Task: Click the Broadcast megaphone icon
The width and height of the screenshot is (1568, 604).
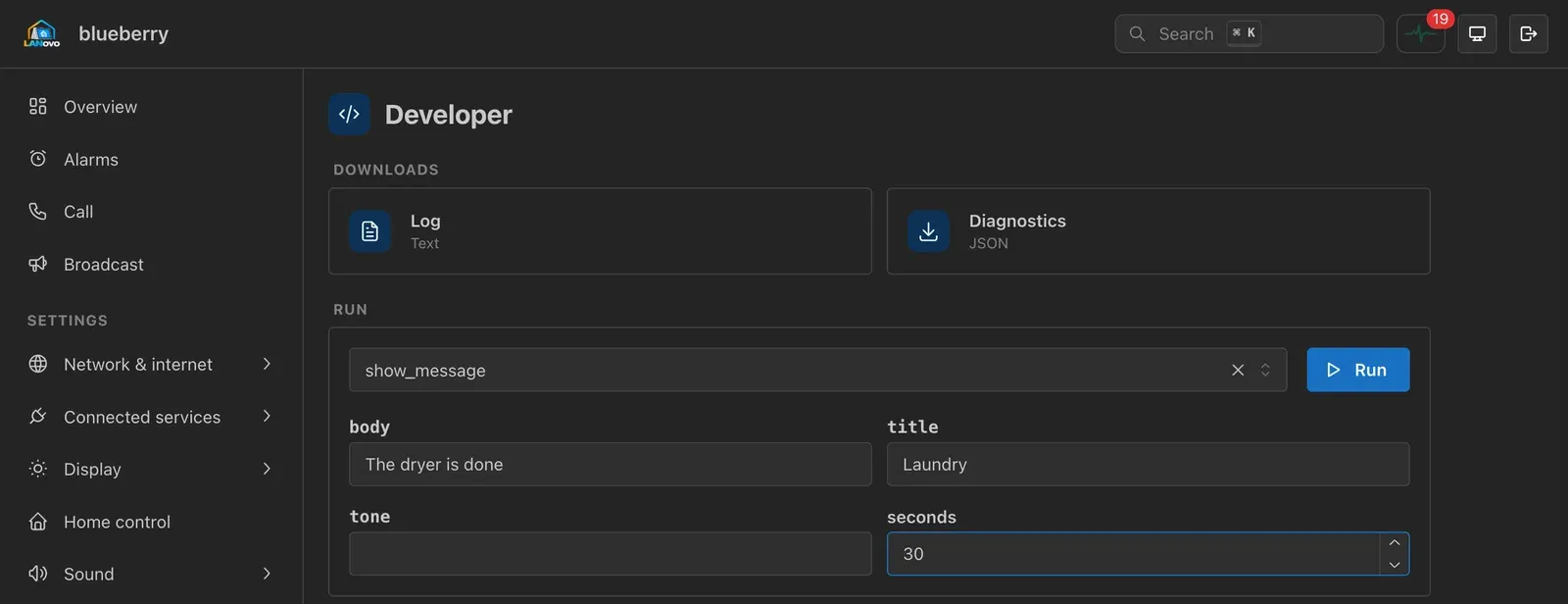Action: [x=38, y=264]
